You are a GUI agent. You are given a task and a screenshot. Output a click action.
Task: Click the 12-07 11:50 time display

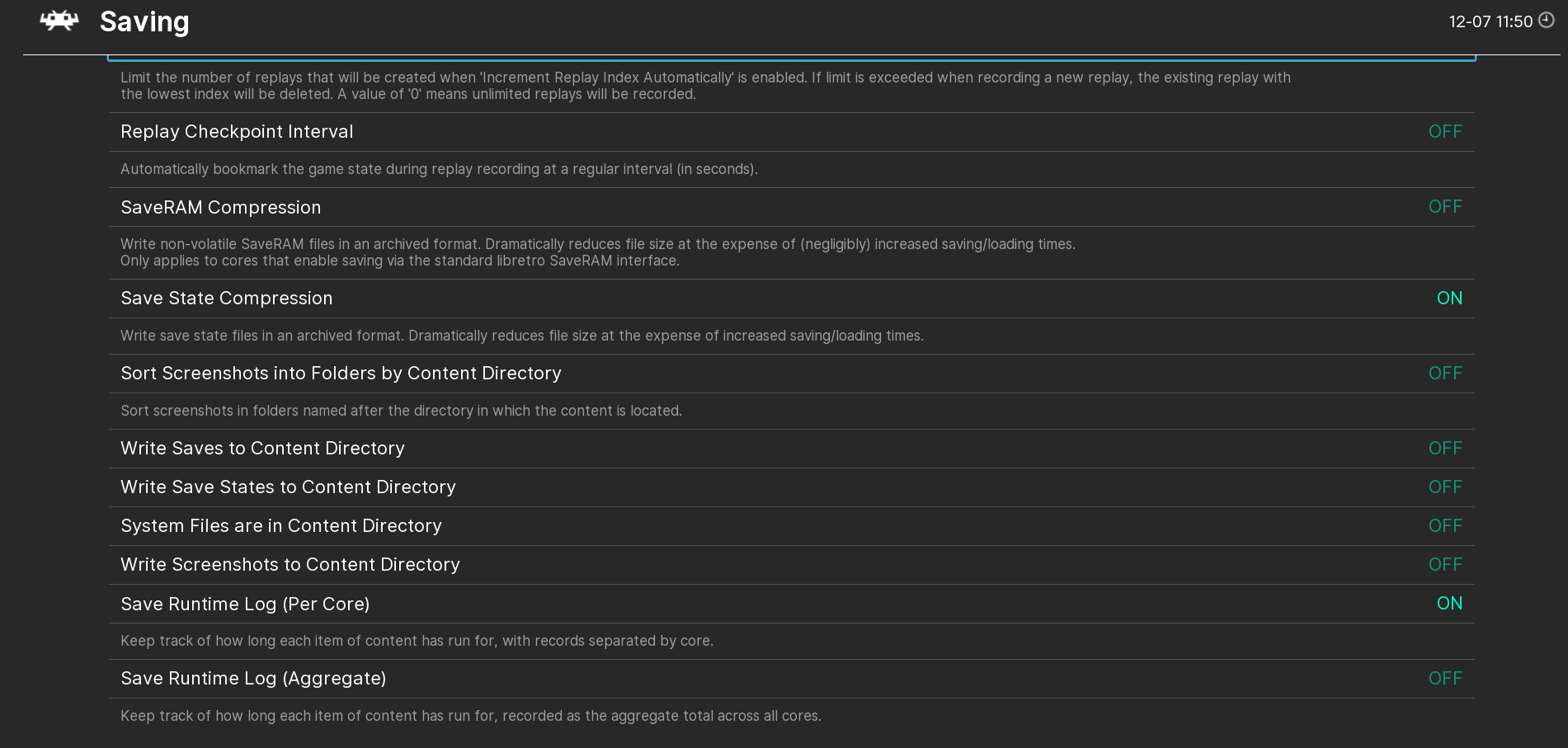point(1491,21)
